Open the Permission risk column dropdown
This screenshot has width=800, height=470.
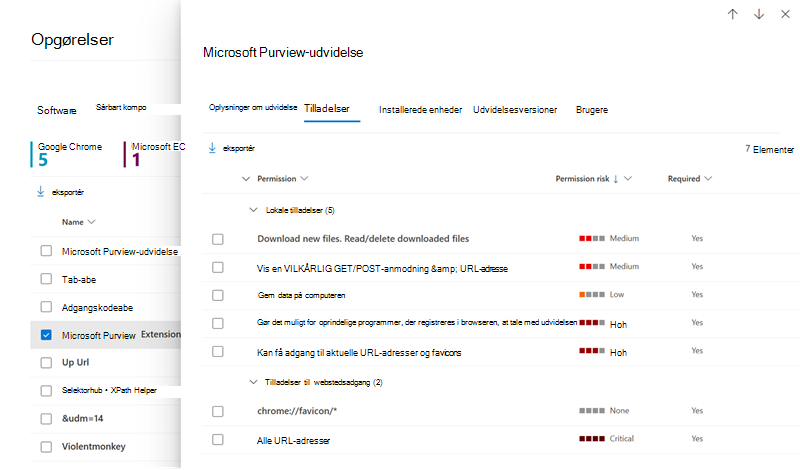(628, 179)
